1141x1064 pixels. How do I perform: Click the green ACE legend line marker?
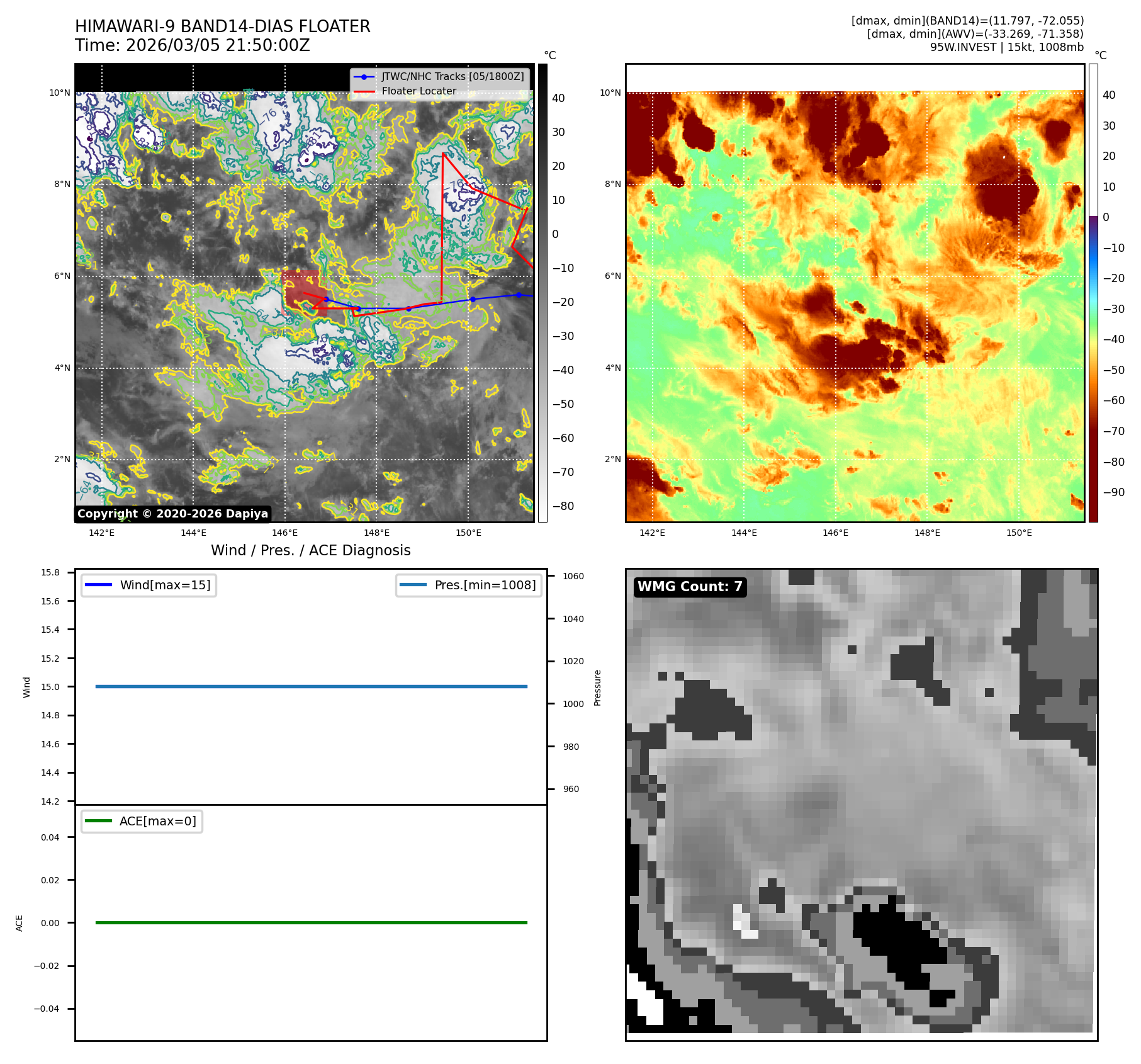click(98, 821)
